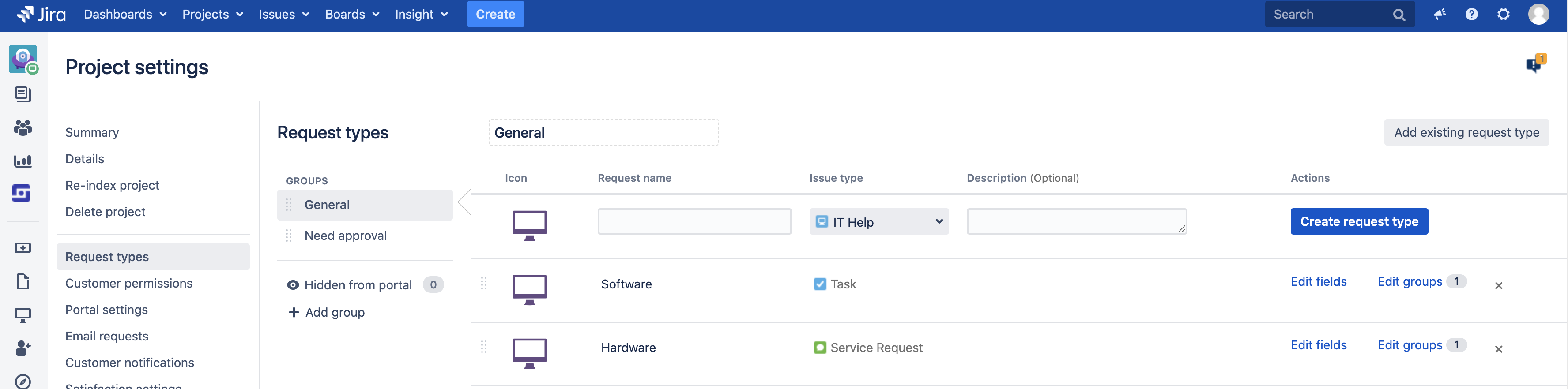Remove the Software request type
Screen dimensions: 1568x389
[x=1498, y=286]
